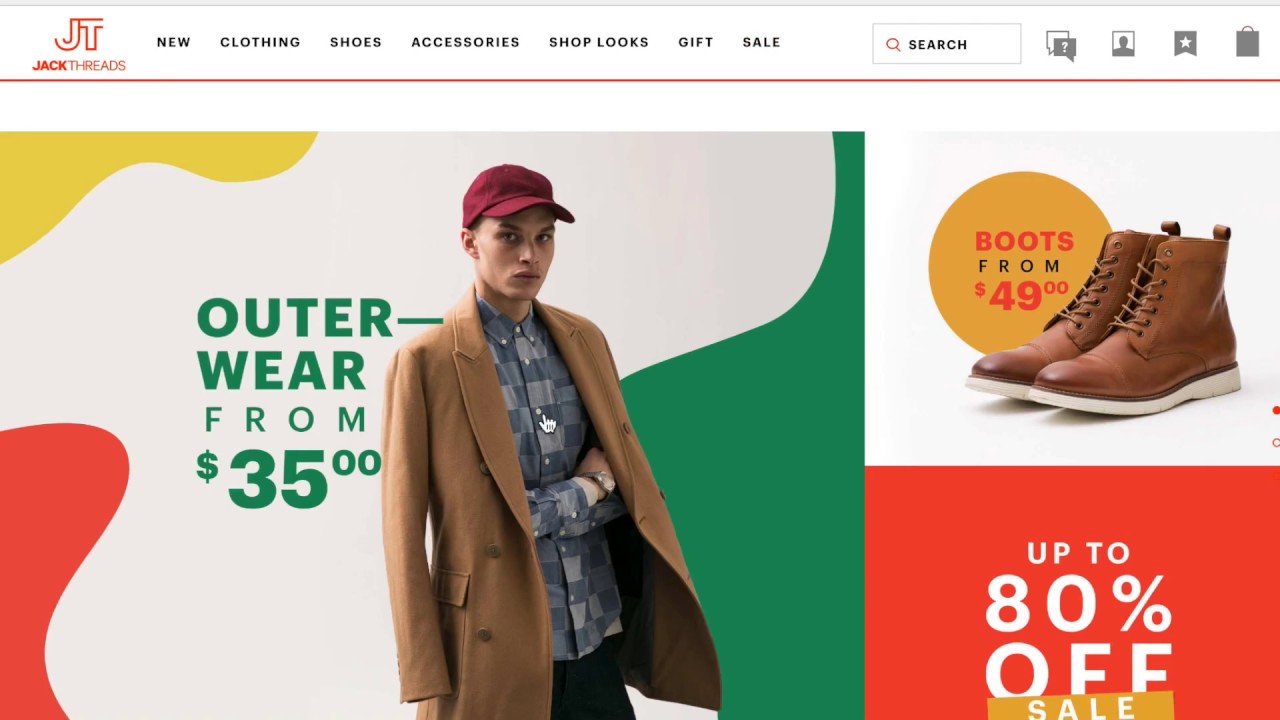
Task: Open SHOP LOOKS in navigation
Action: tap(599, 42)
